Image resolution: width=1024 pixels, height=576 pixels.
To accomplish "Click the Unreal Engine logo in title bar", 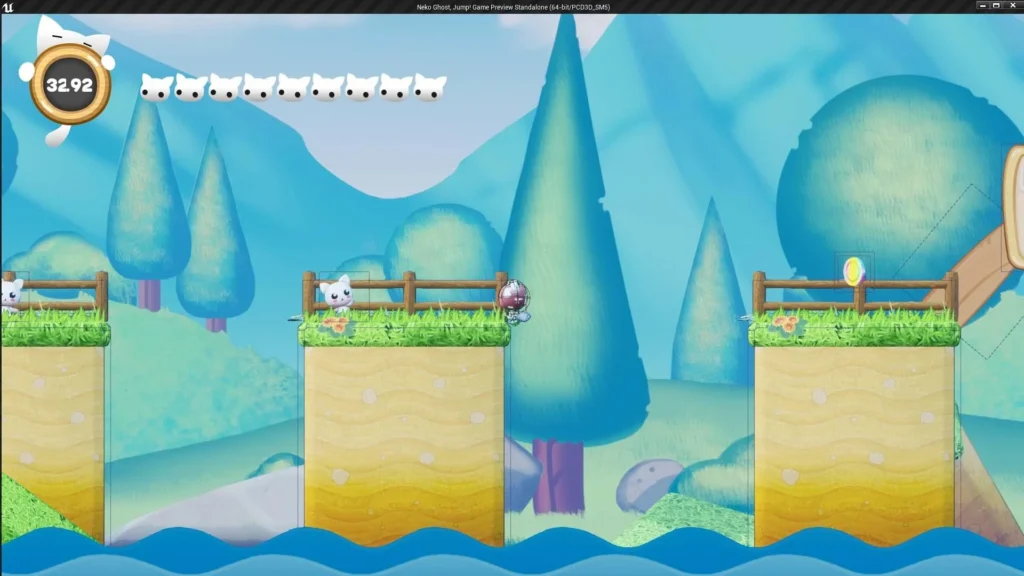I will [8, 6].
